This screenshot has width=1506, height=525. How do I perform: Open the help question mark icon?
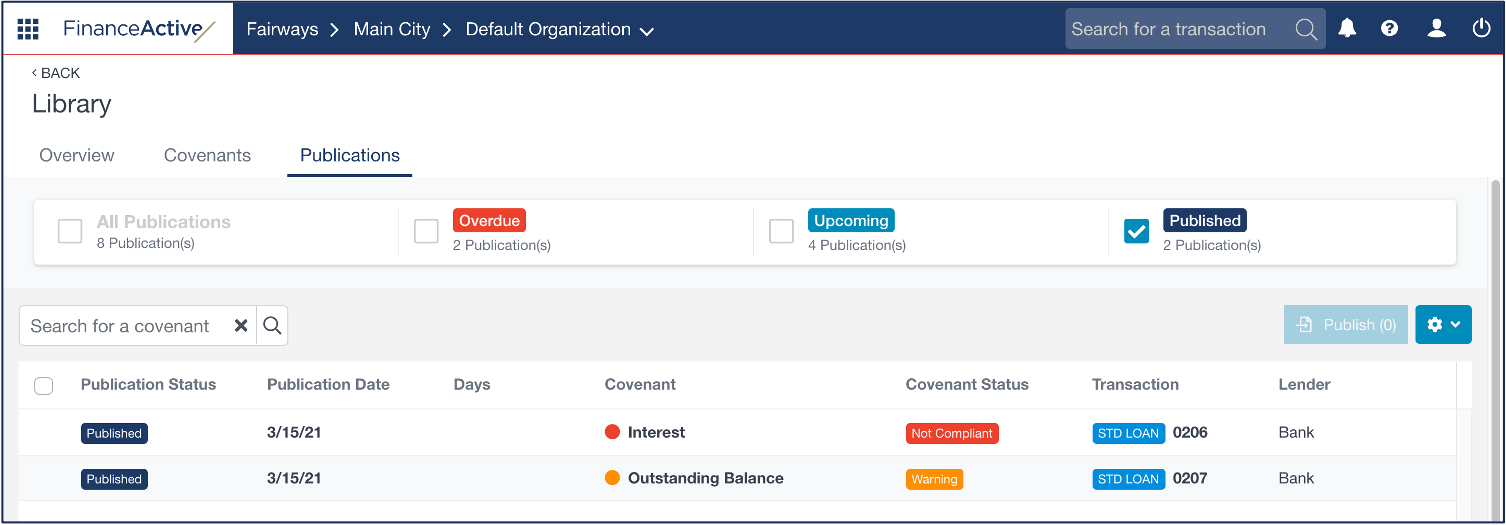point(1389,29)
